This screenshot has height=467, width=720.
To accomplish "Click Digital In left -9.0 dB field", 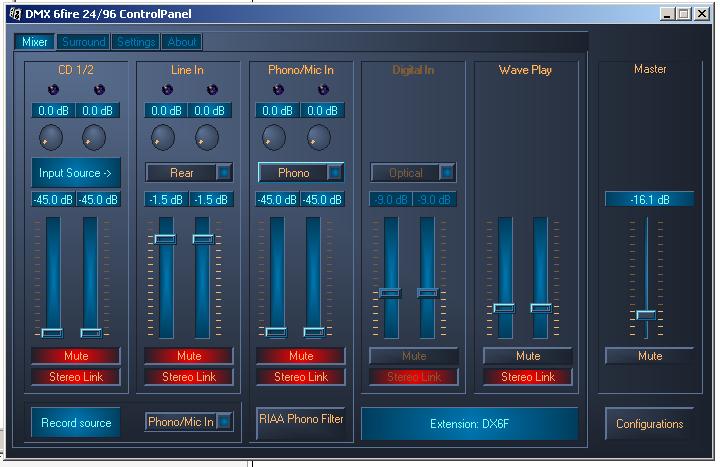I will (391, 199).
